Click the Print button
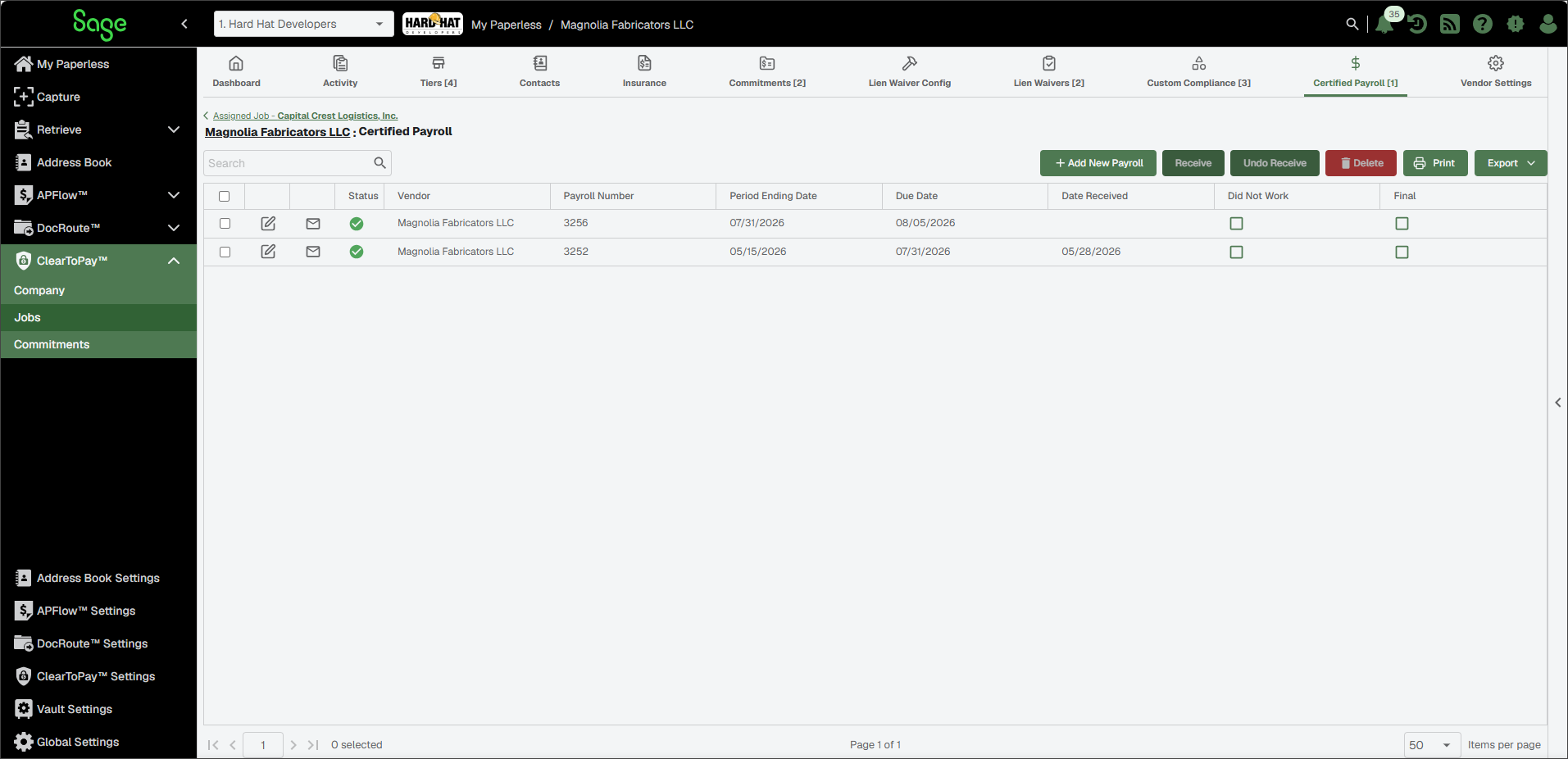The width and height of the screenshot is (1568, 759). click(x=1435, y=163)
